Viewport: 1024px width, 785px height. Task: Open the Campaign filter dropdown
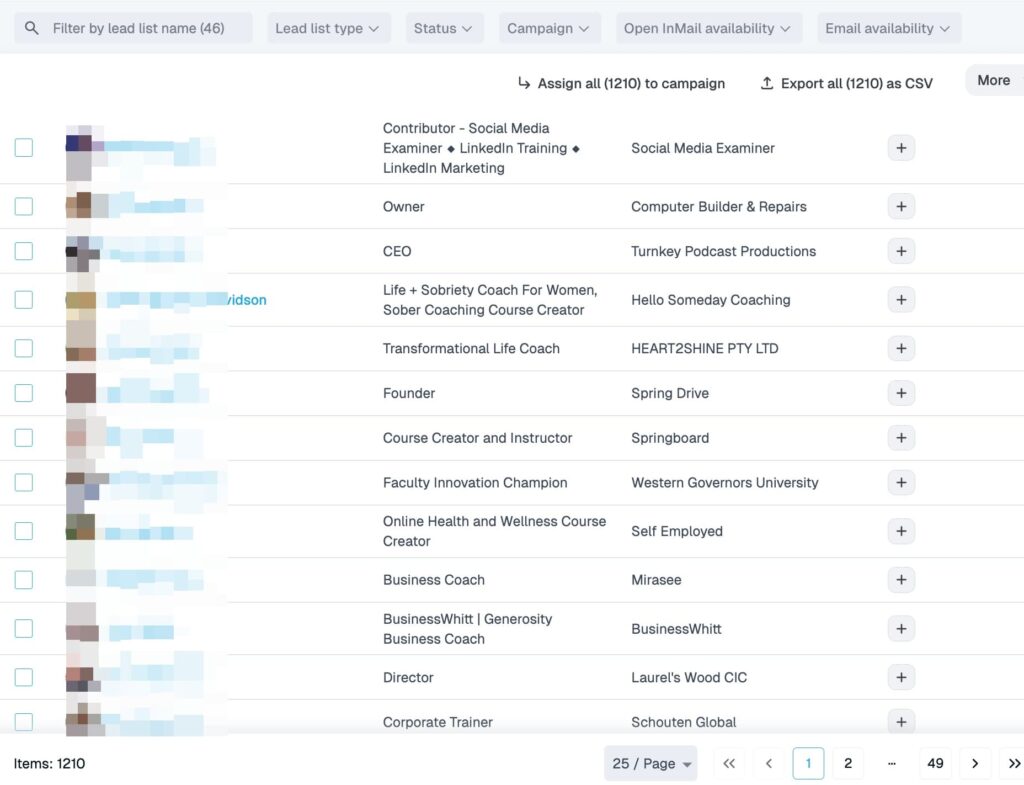click(549, 28)
